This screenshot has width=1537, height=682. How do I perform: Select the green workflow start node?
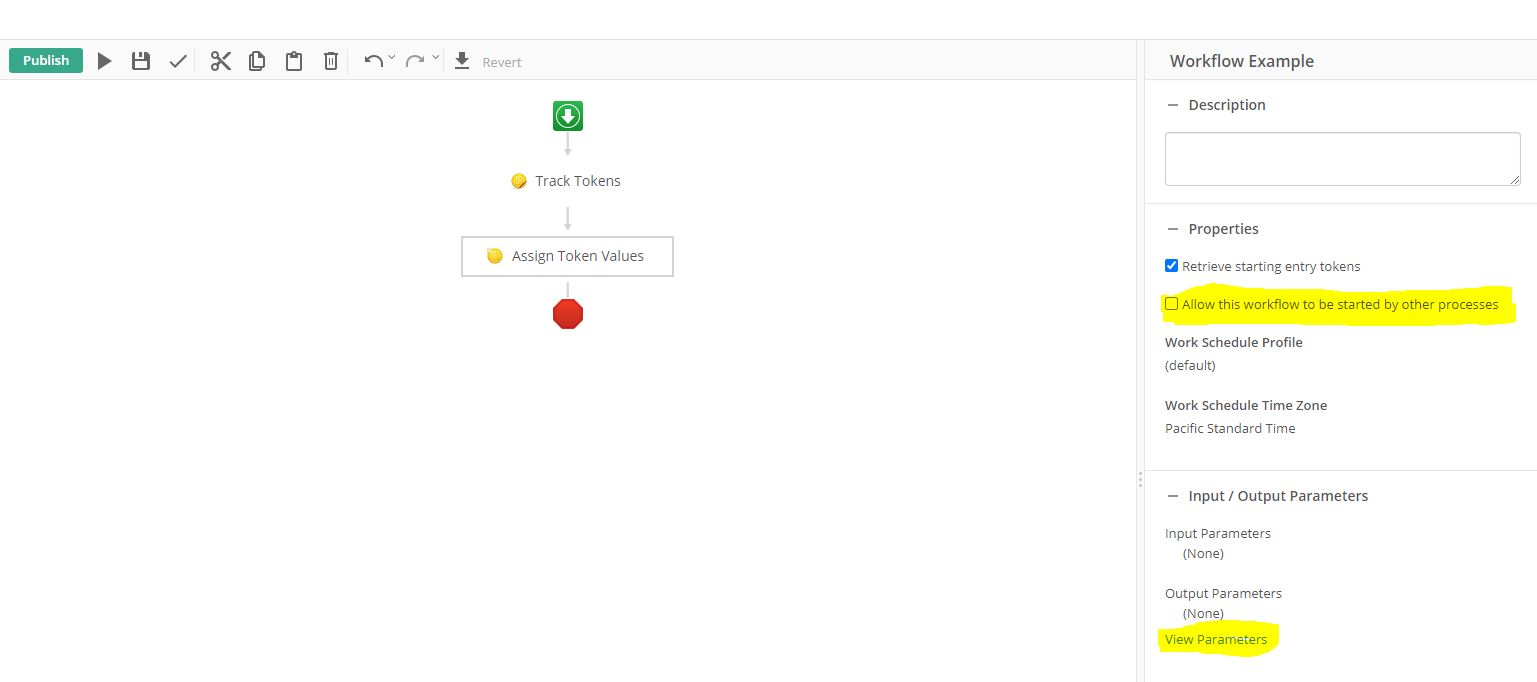point(568,116)
